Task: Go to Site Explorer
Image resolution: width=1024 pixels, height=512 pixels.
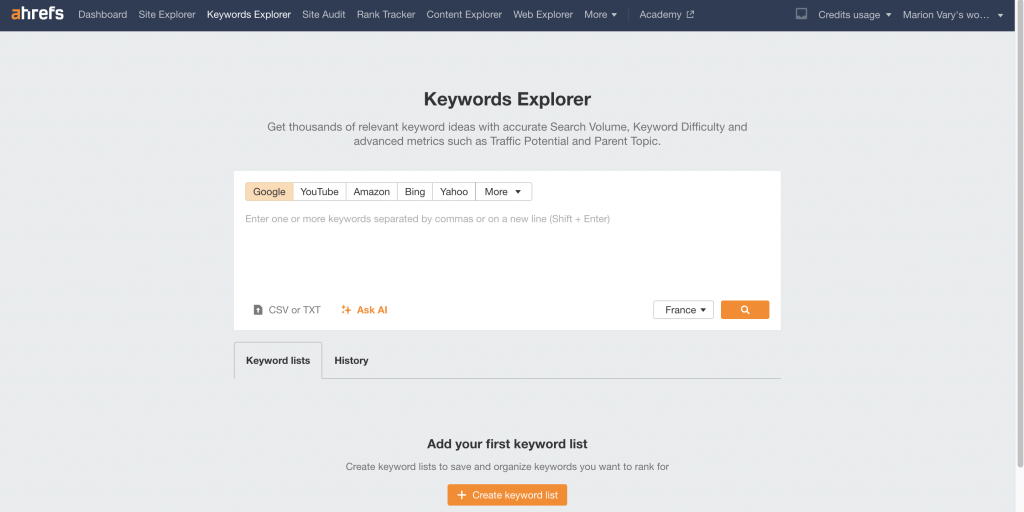Action: click(167, 14)
